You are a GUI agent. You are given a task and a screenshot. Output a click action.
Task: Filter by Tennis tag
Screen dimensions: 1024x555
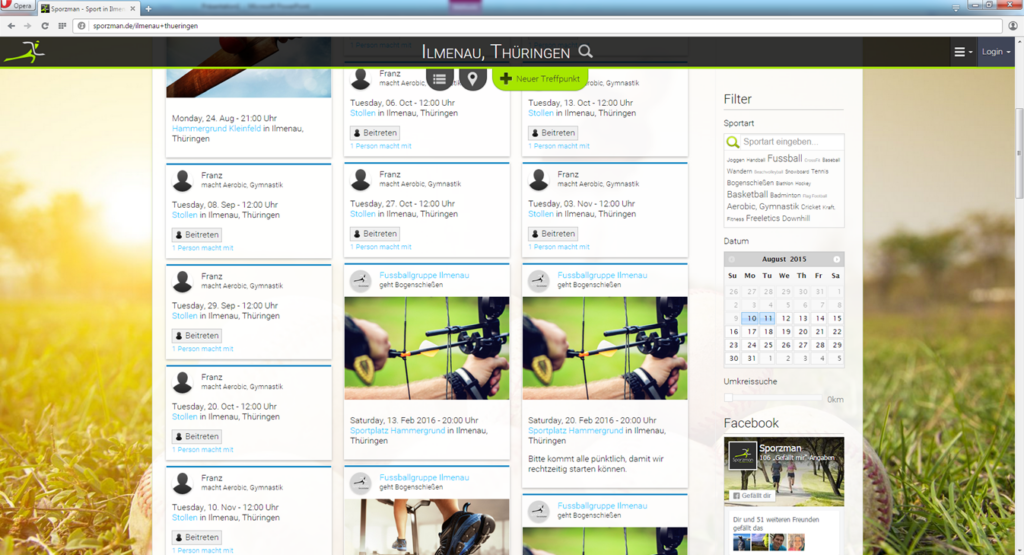tap(820, 171)
